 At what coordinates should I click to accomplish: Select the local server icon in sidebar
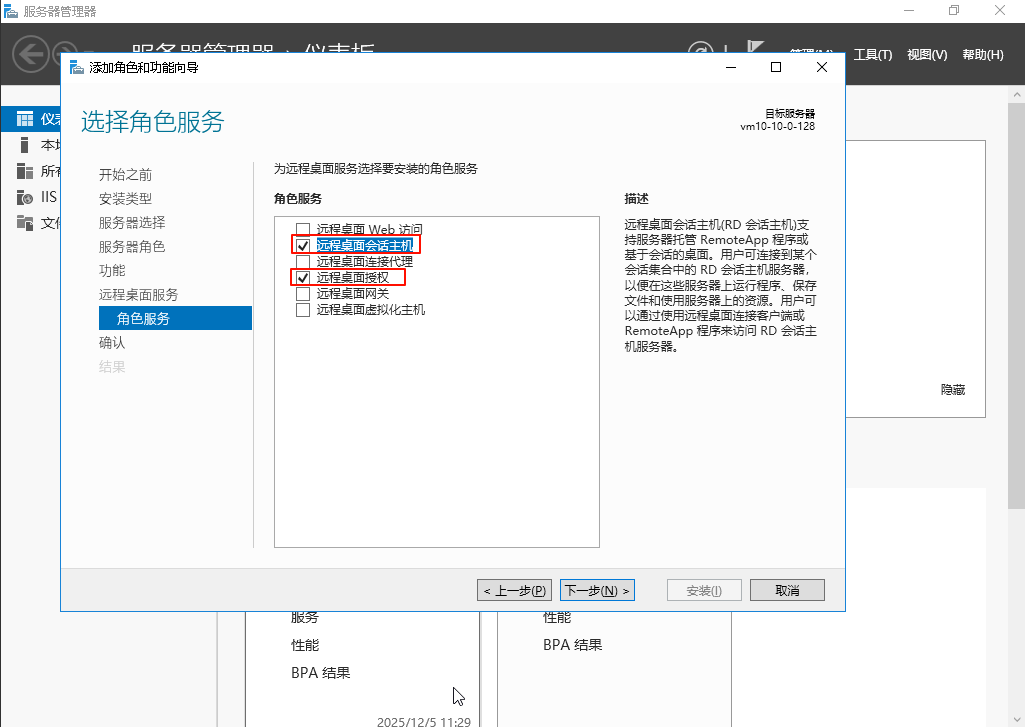click(x=25, y=144)
